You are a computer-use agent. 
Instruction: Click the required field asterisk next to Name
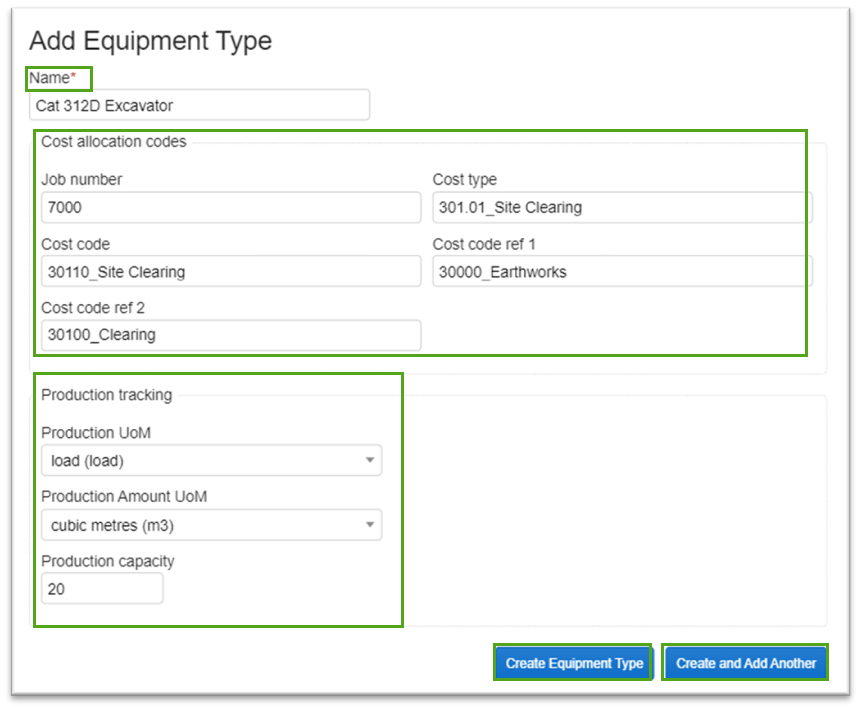(x=75, y=74)
